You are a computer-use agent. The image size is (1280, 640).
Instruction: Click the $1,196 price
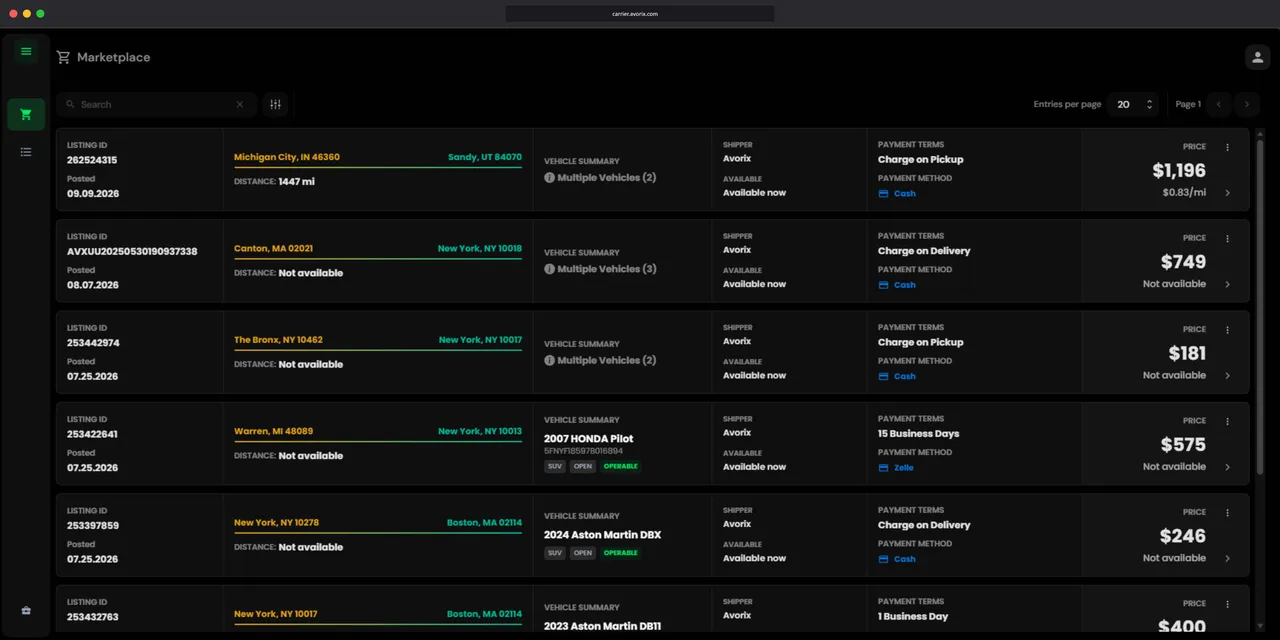1179,171
